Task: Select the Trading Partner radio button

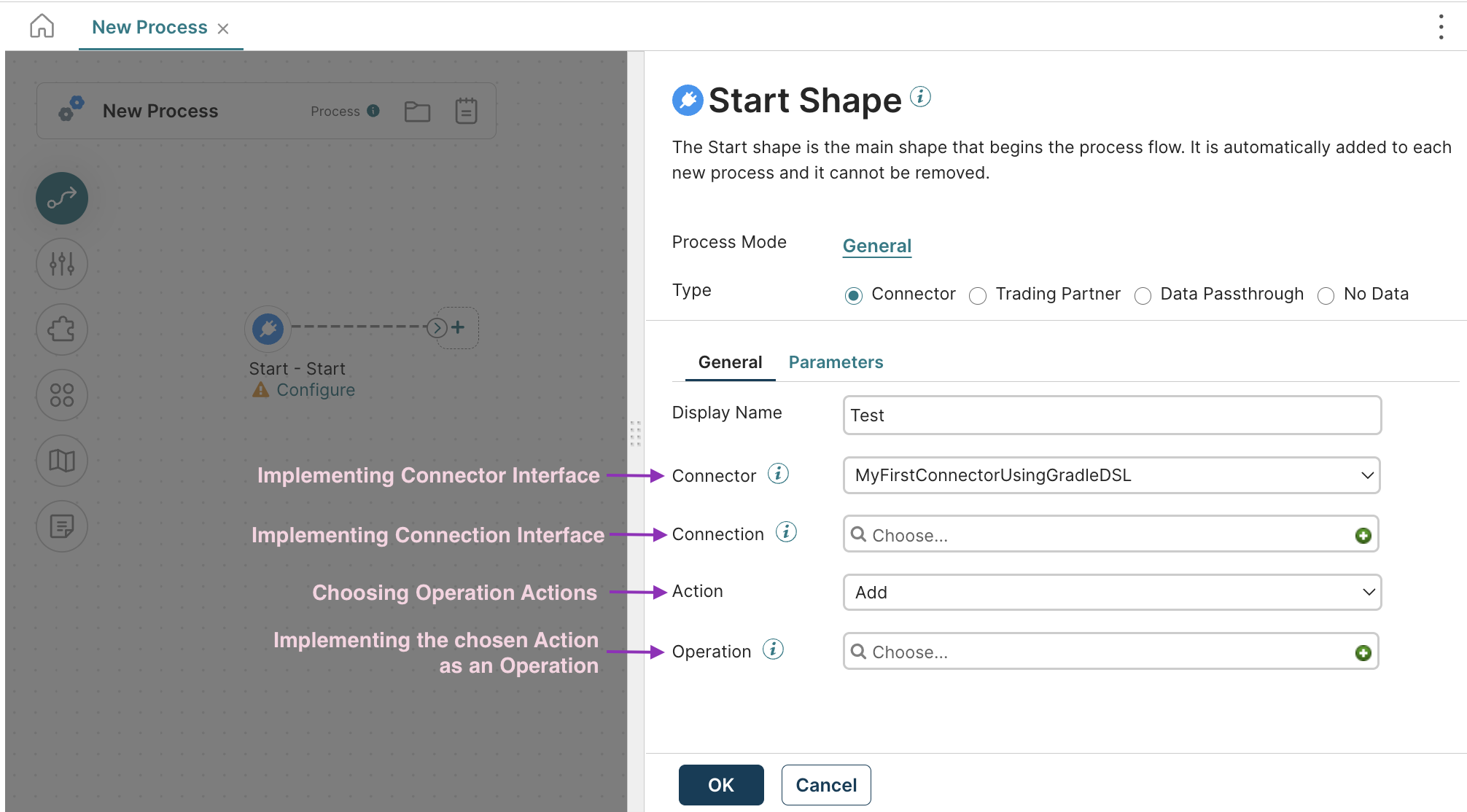Action: 977,295
